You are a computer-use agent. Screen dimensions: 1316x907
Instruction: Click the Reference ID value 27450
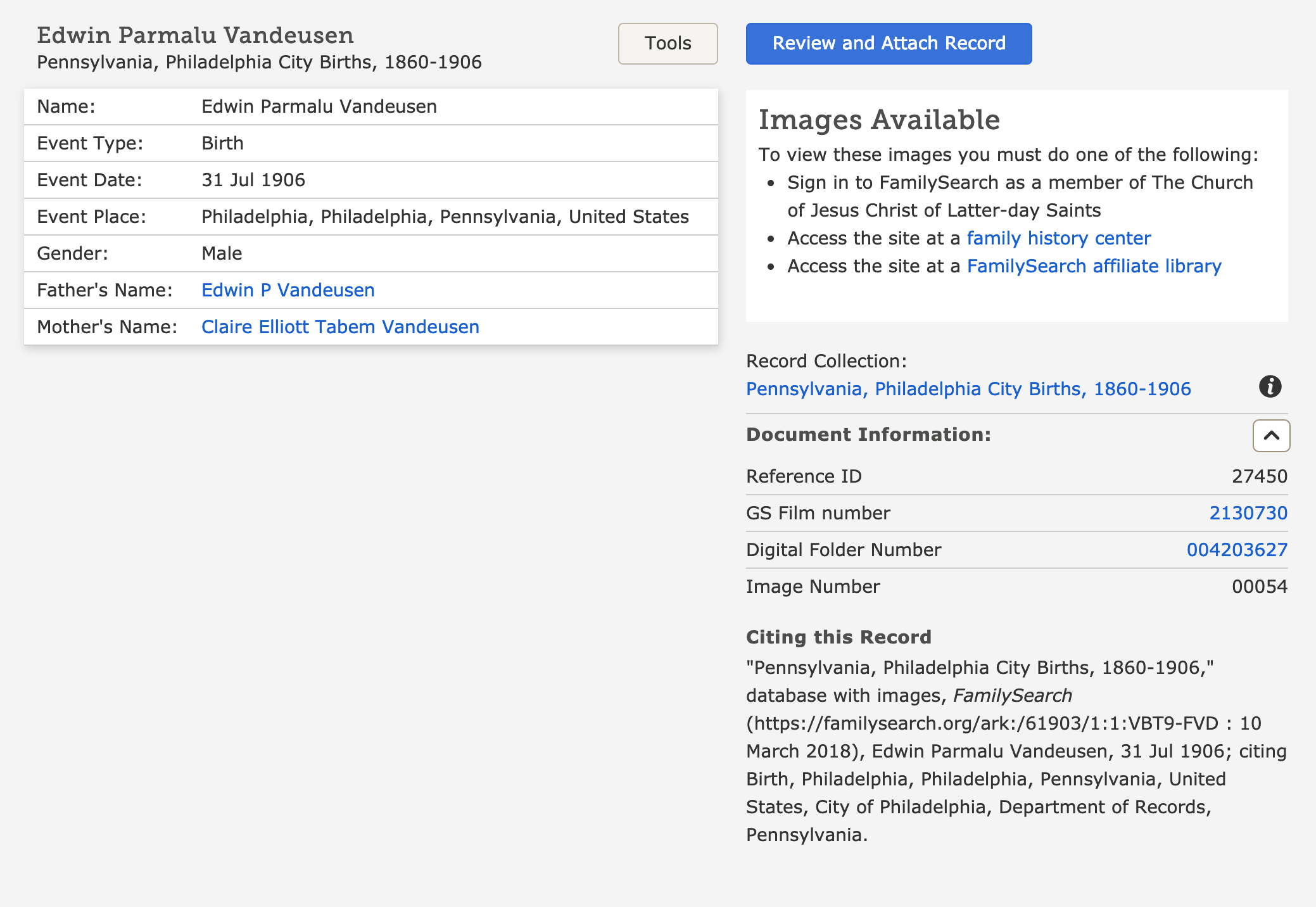[x=1259, y=476]
